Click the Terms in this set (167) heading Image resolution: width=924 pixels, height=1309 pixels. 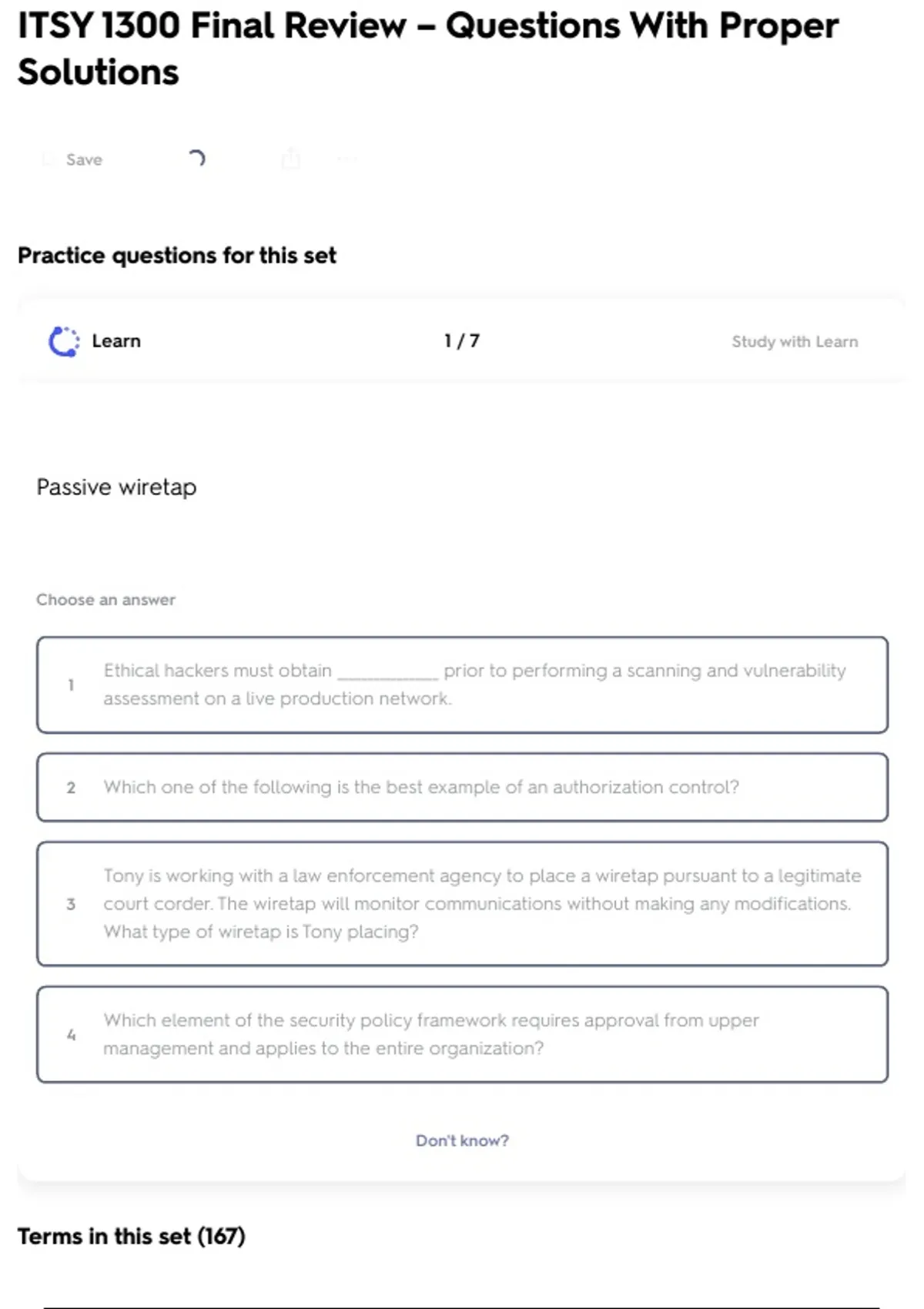[x=131, y=1236]
